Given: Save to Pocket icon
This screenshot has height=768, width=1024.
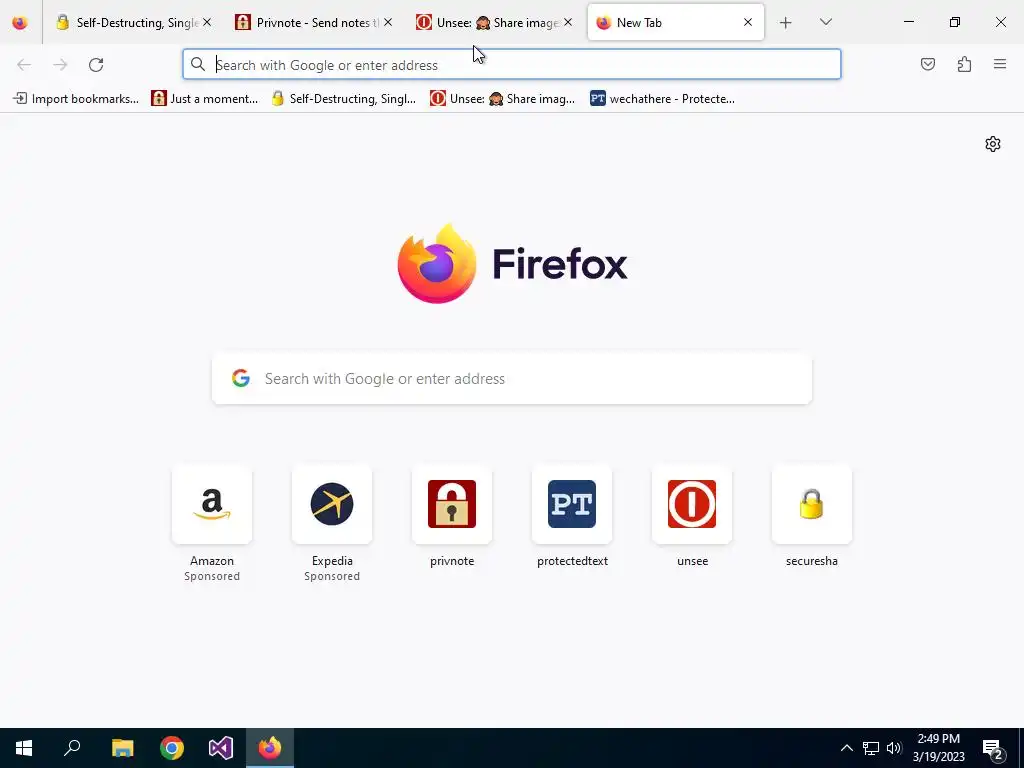Looking at the screenshot, I should coord(927,64).
